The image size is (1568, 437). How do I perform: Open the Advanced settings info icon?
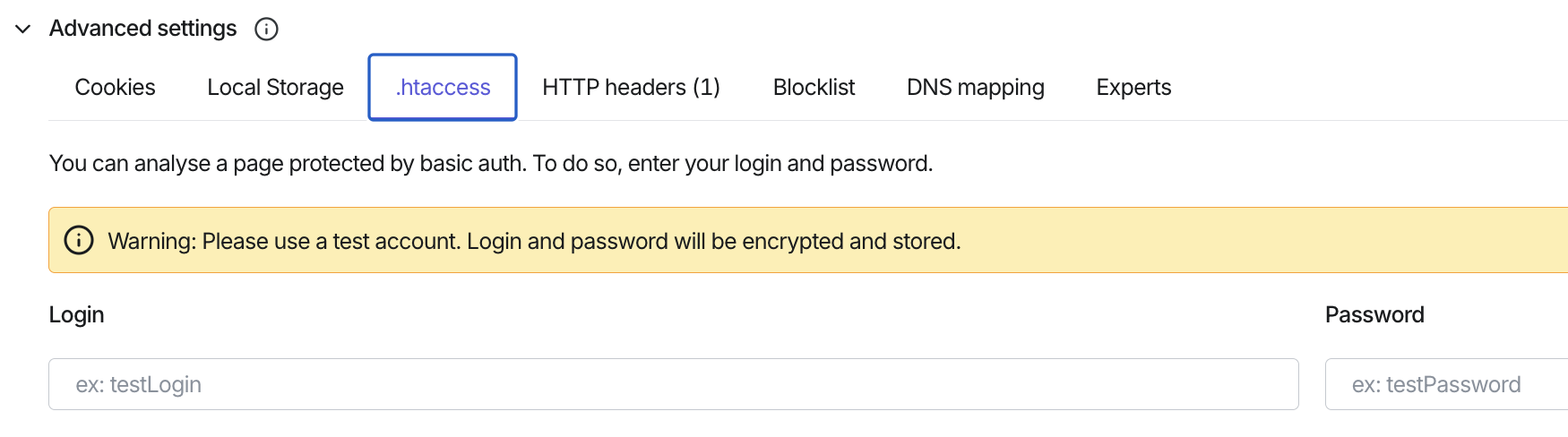[266, 29]
